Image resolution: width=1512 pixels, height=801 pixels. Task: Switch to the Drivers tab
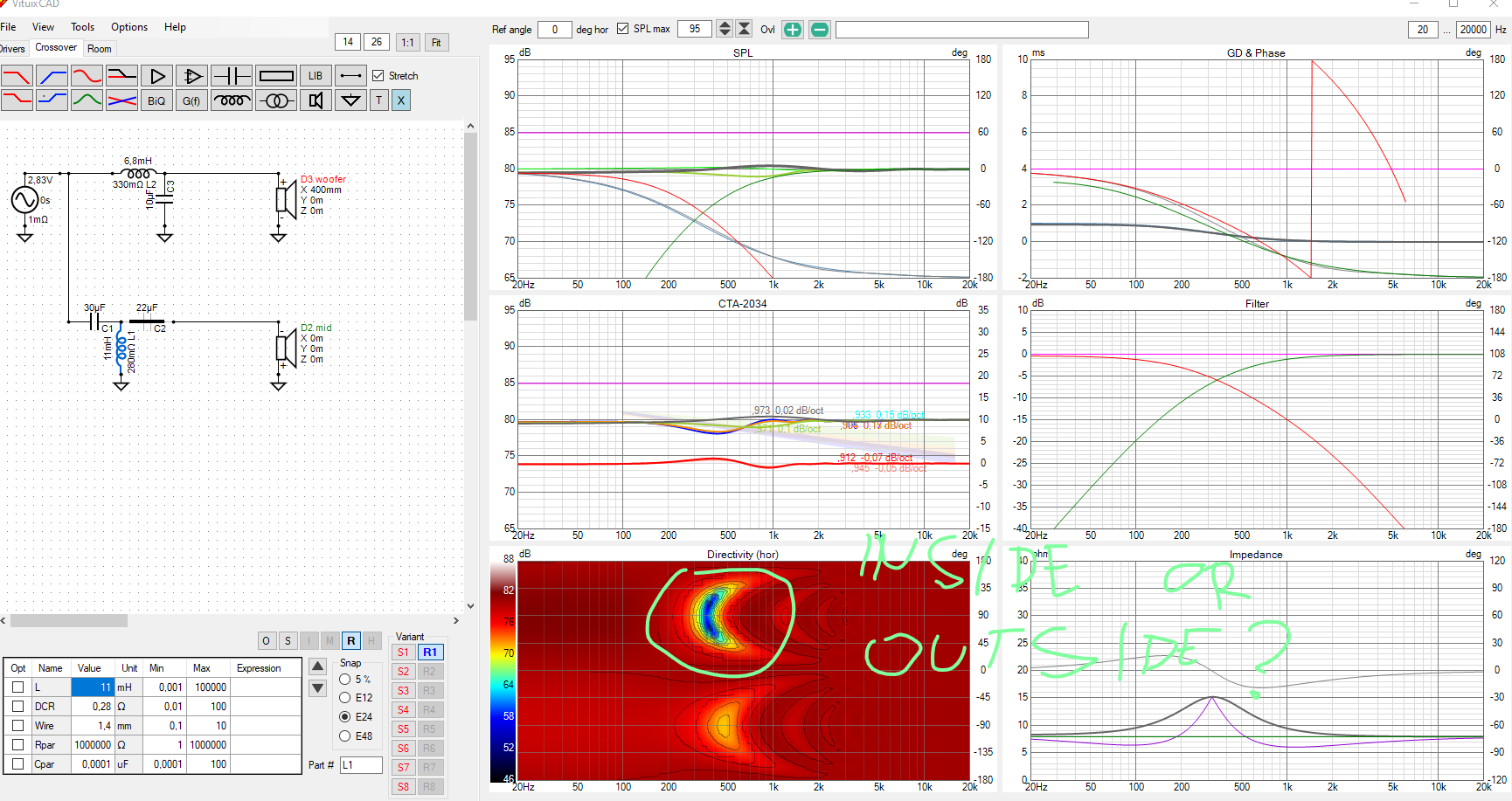click(x=13, y=49)
